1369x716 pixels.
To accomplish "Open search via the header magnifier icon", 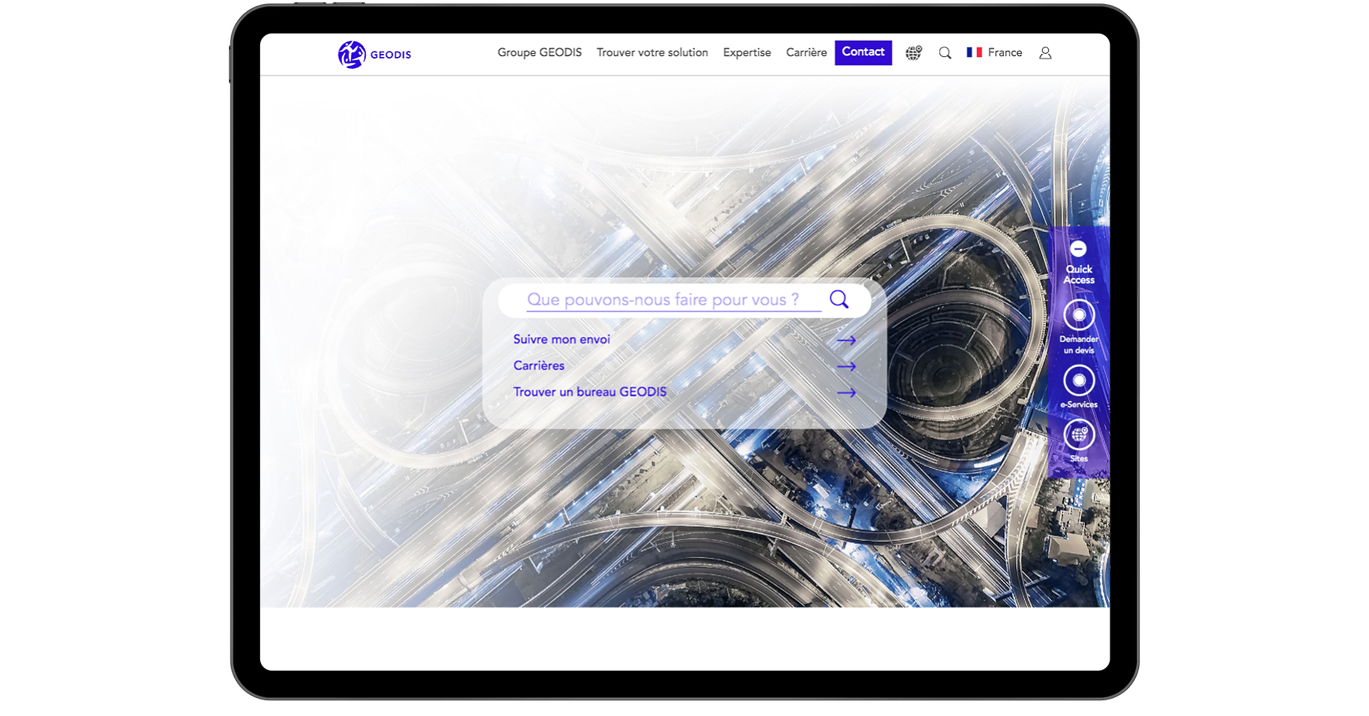I will click(x=945, y=53).
